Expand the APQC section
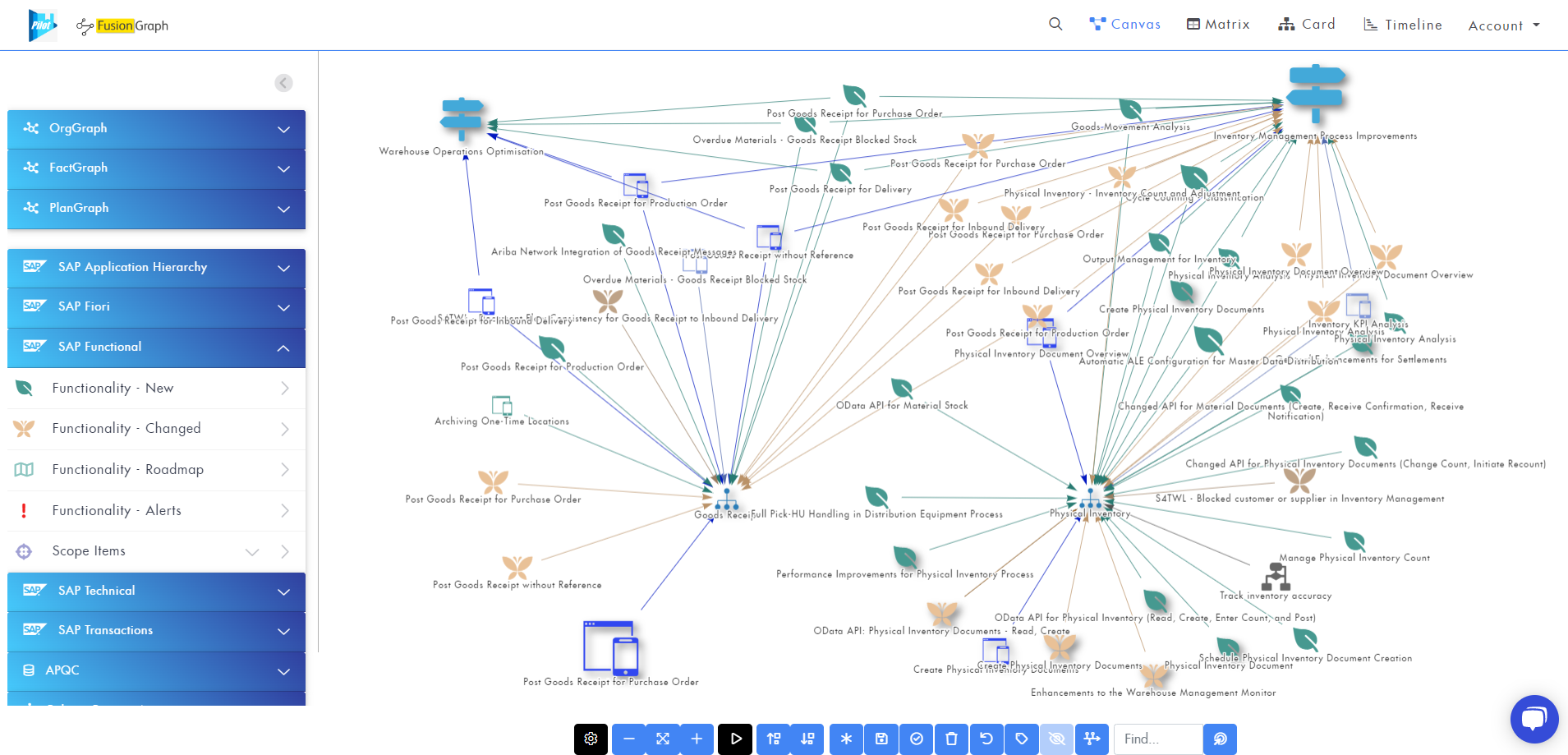This screenshot has width=1568, height=755. pyautogui.click(x=156, y=670)
